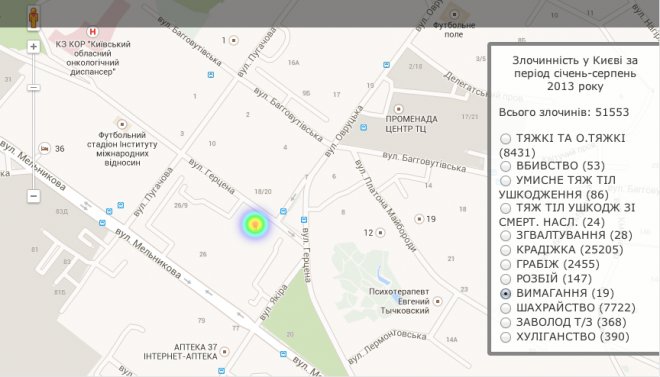This screenshot has width=660, height=377.
Task: Click the hospital icon for the oncology dispensary
Action: point(92,32)
